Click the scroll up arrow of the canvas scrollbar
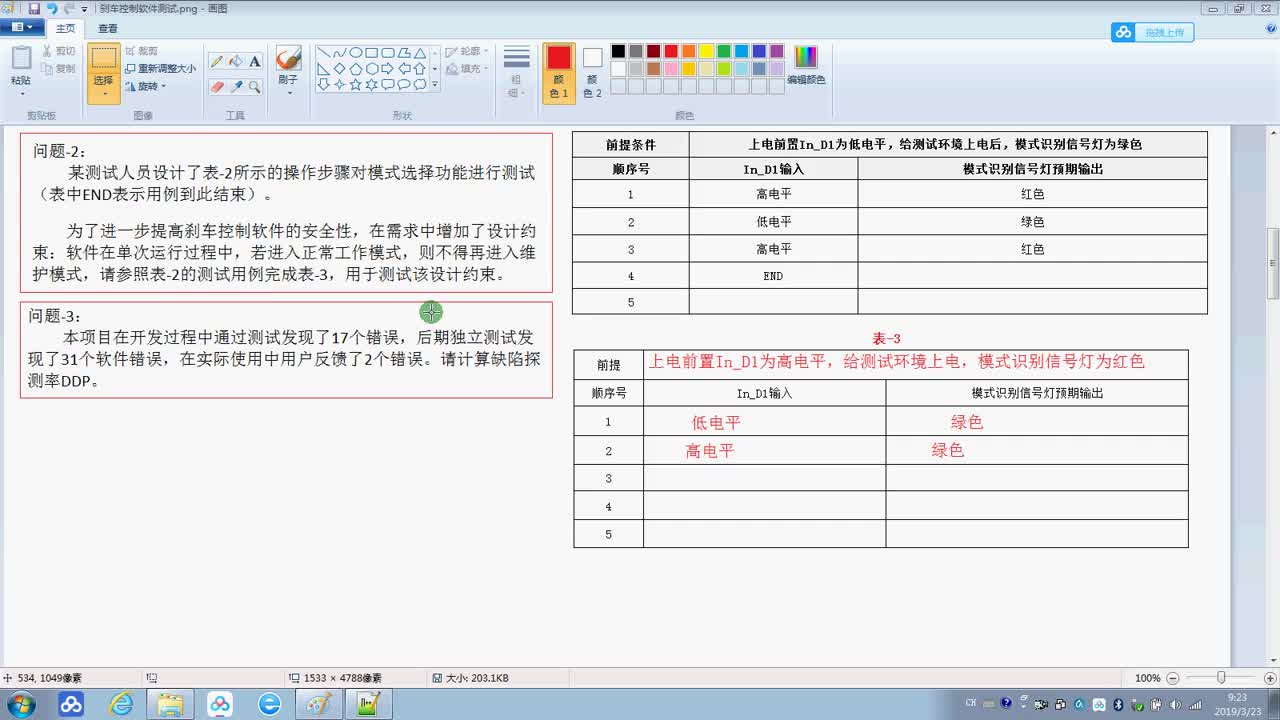This screenshot has height=720, width=1280. click(1273, 133)
